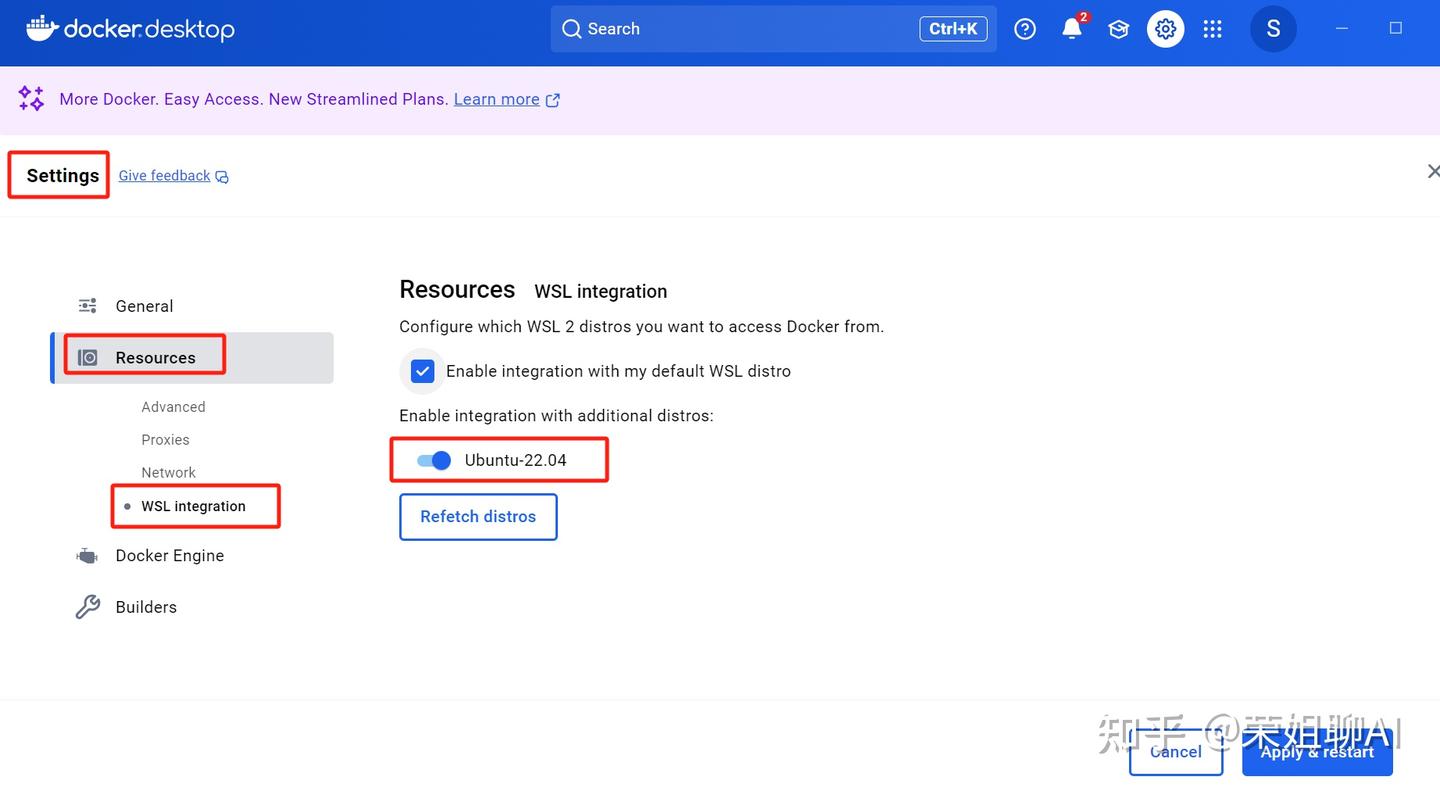Click the General sliders icon
Viewport: 1440px width, 791px height.
(88, 306)
